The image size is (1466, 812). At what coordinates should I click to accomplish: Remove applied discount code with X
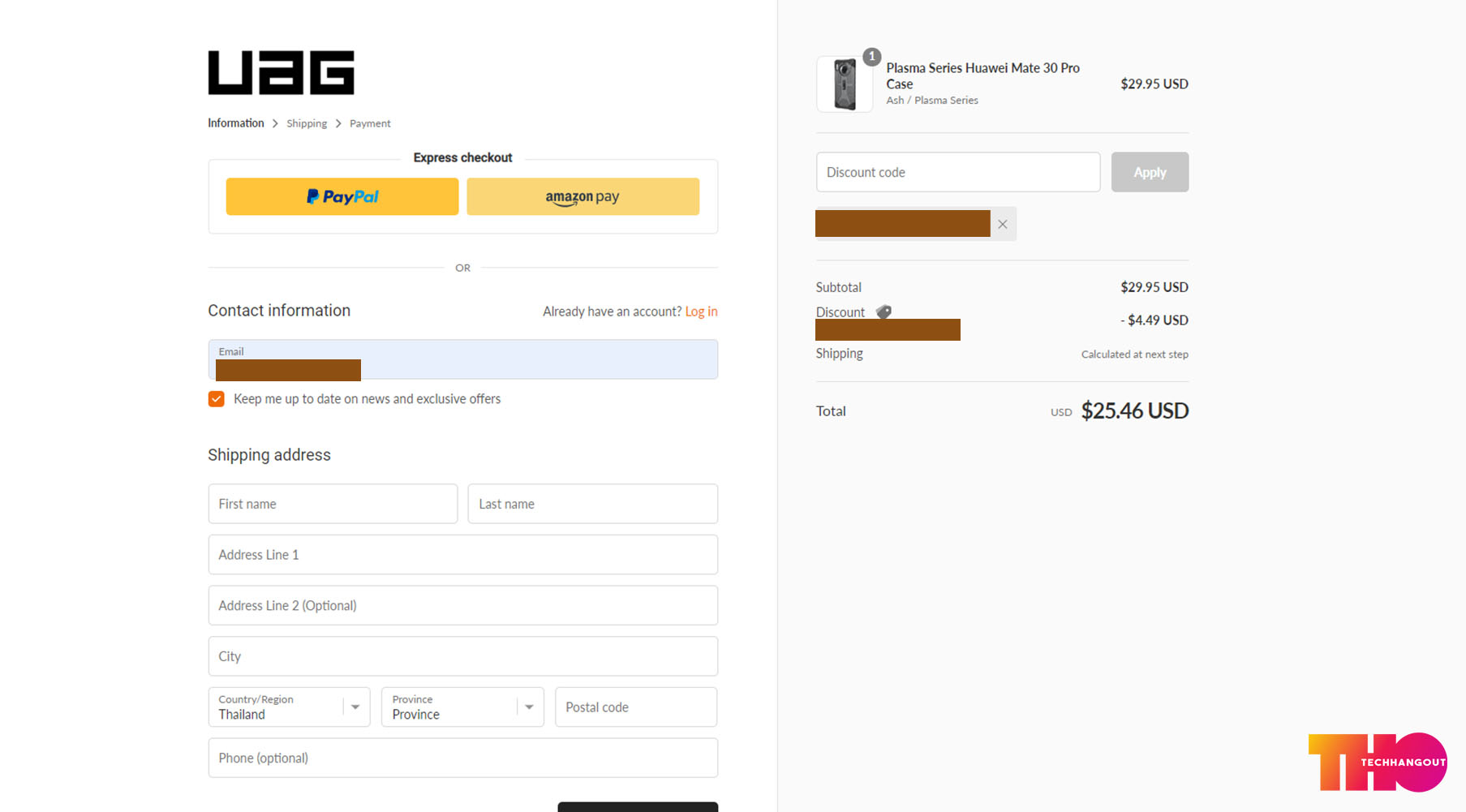1003,225
